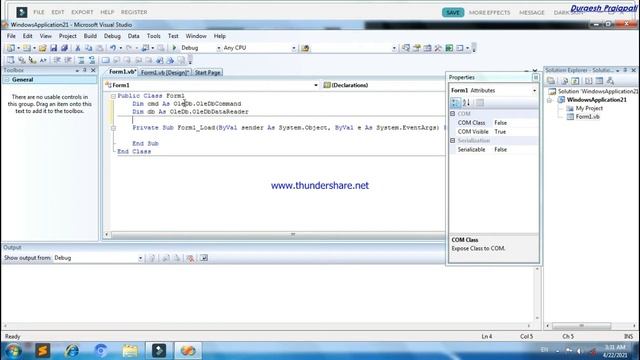Click the Find in Files icon next to Any CPU
Screen dimensions: 640x360
pos(305,48)
